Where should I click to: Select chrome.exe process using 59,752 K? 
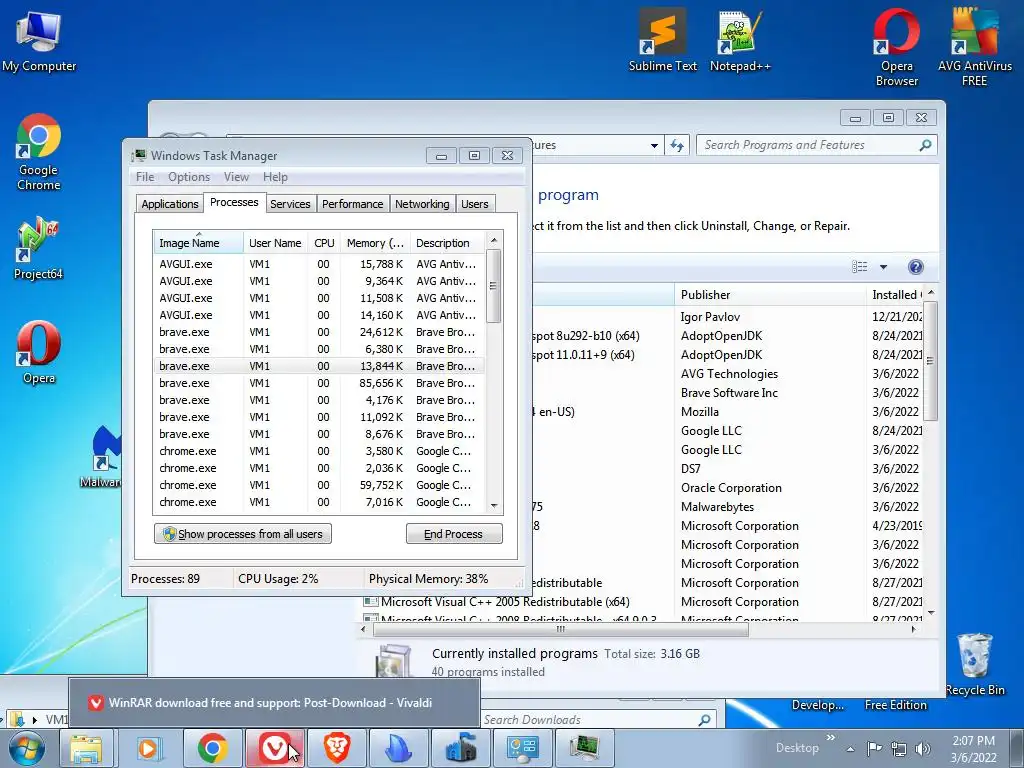pos(319,485)
